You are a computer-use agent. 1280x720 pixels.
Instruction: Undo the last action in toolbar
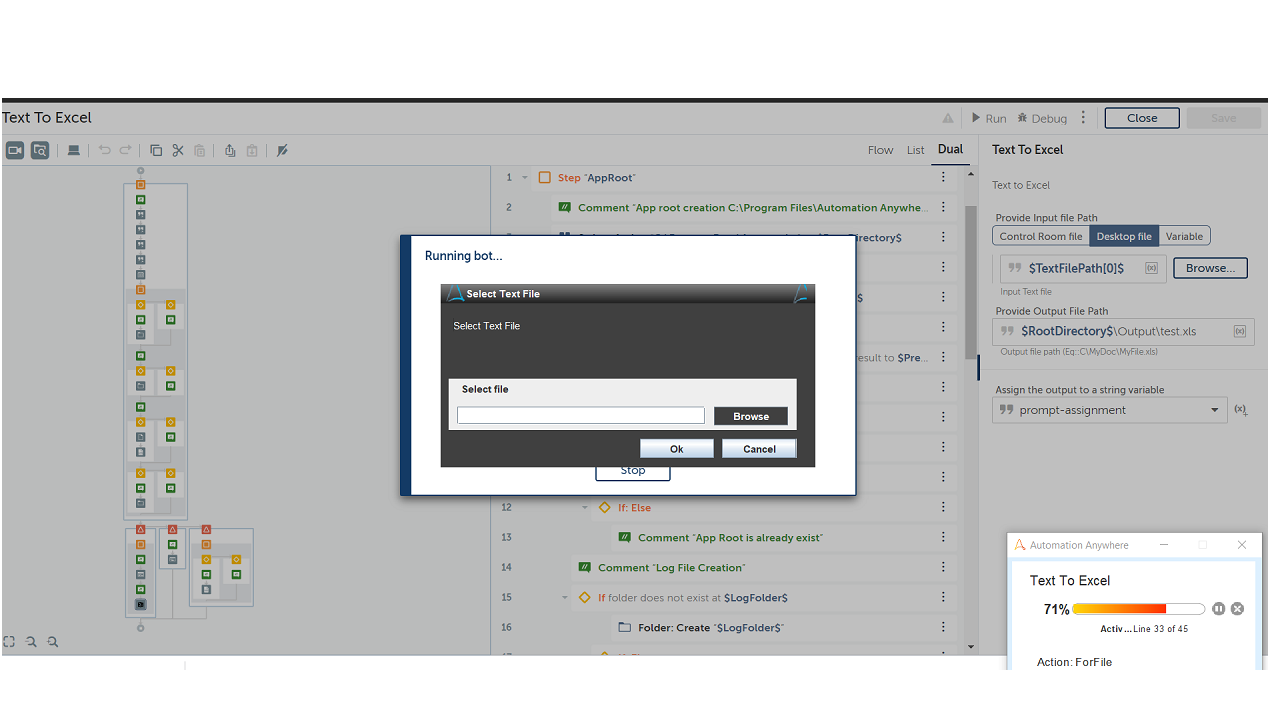point(104,150)
